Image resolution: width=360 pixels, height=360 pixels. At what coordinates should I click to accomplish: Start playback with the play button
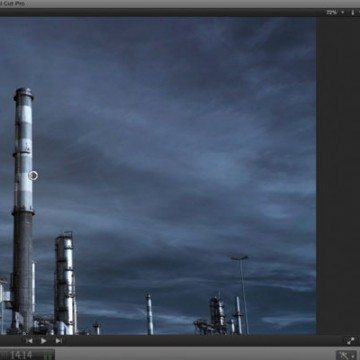coord(43,341)
